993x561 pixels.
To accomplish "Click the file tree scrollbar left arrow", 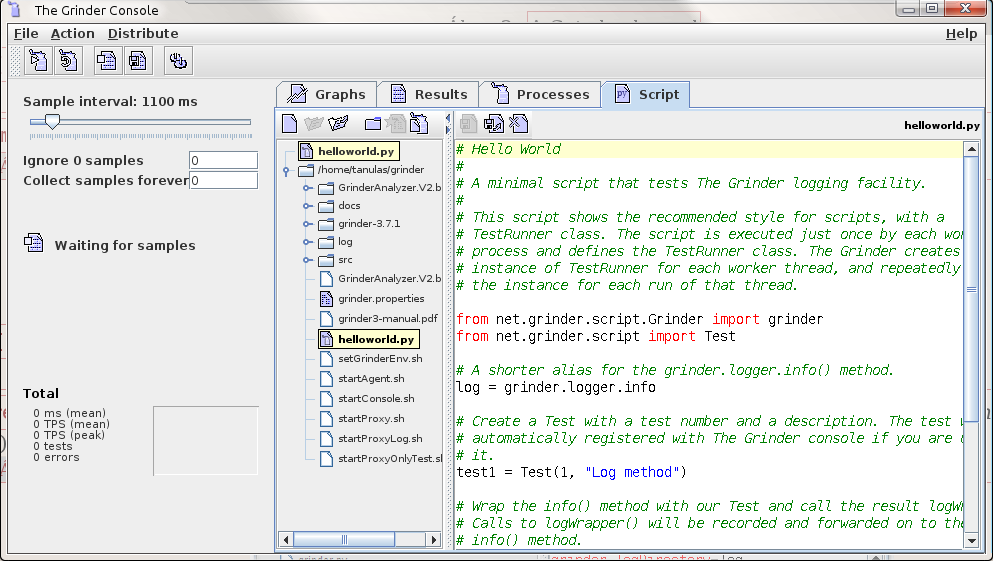I will [286, 539].
